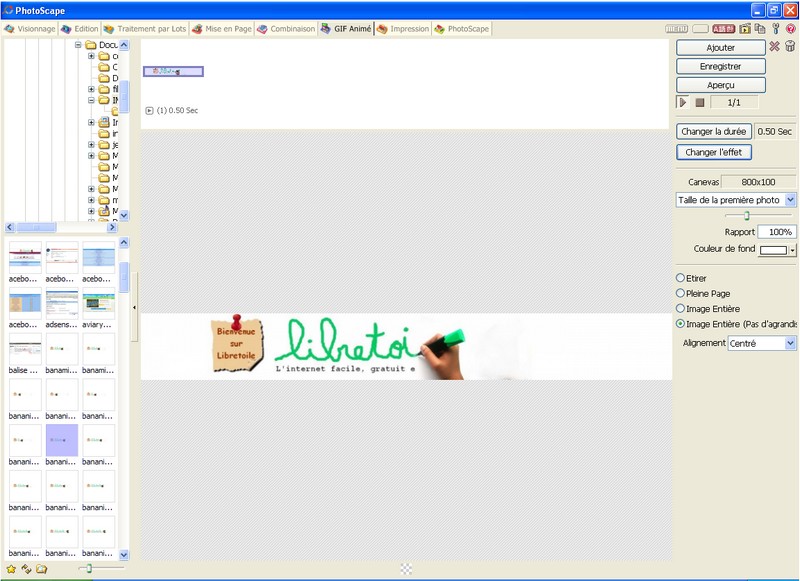Click the open folder icon at bottom left

click(42, 569)
